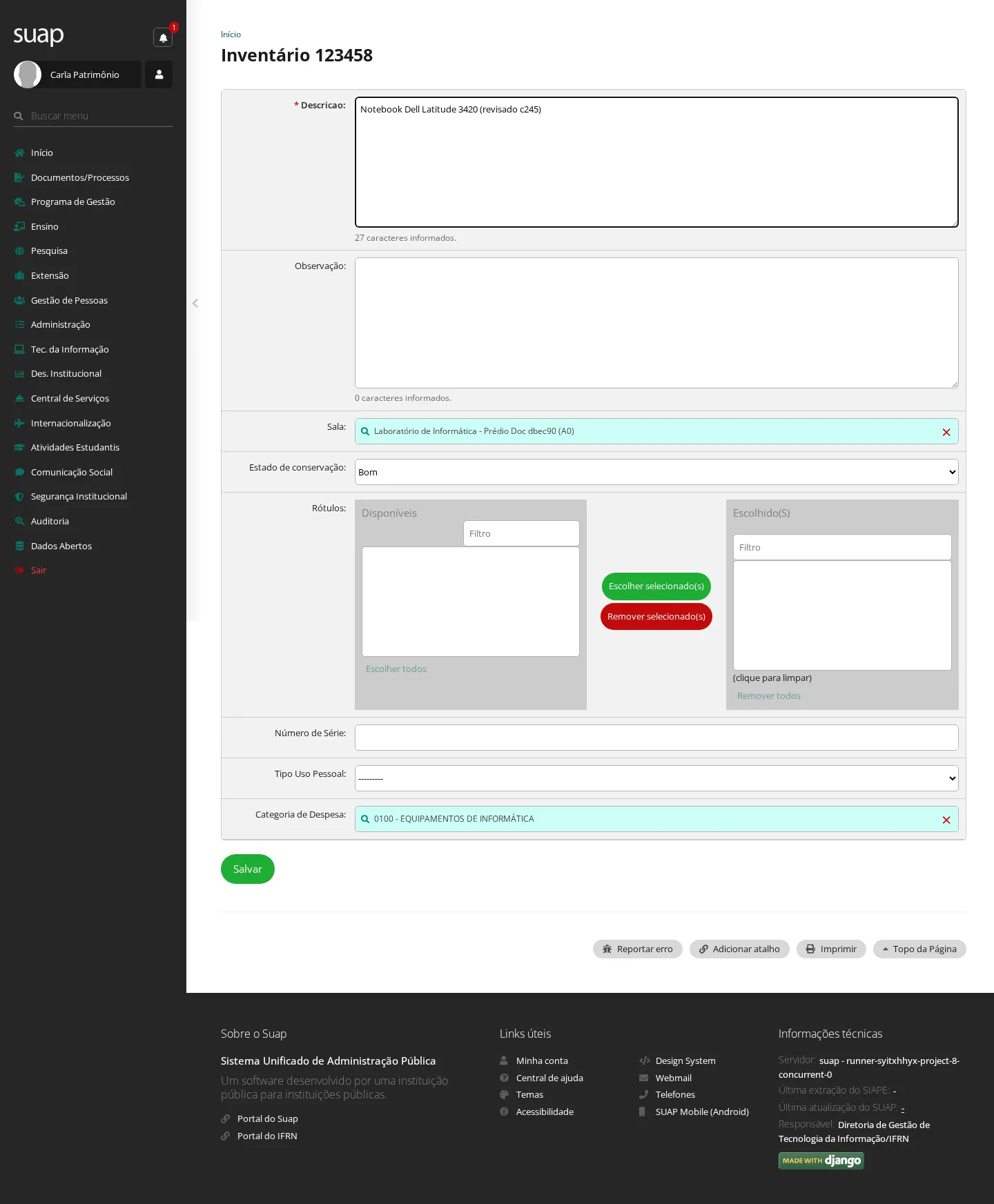The image size is (994, 1204).
Task: Log out using Sair
Action: [39, 570]
